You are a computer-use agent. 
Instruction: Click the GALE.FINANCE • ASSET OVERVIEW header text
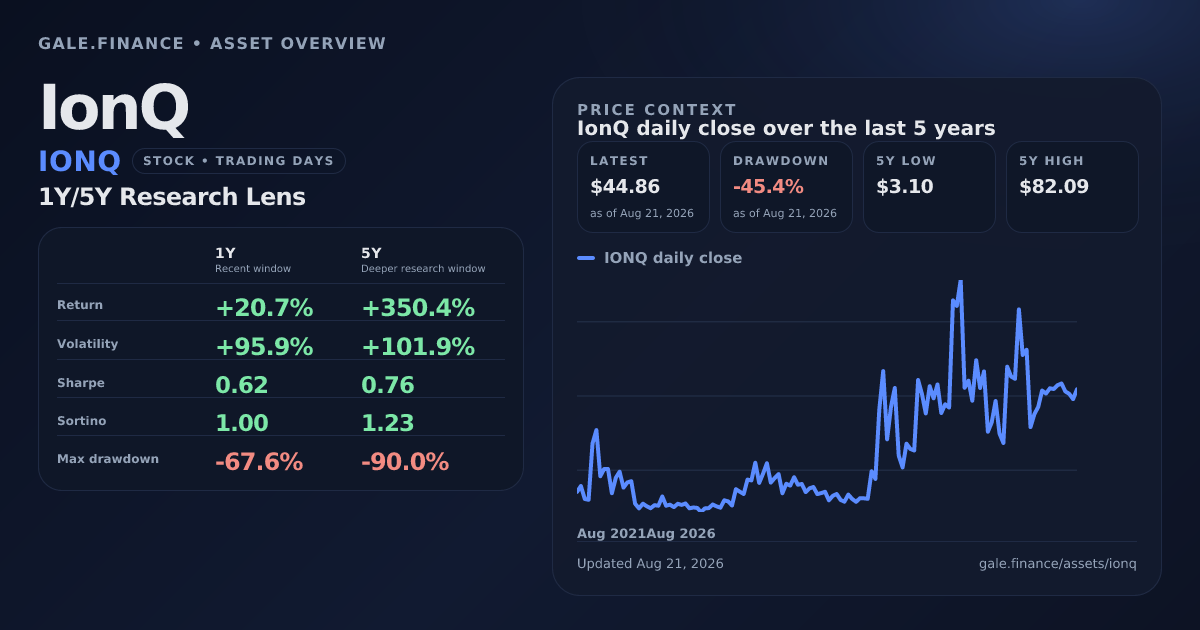pos(212,44)
